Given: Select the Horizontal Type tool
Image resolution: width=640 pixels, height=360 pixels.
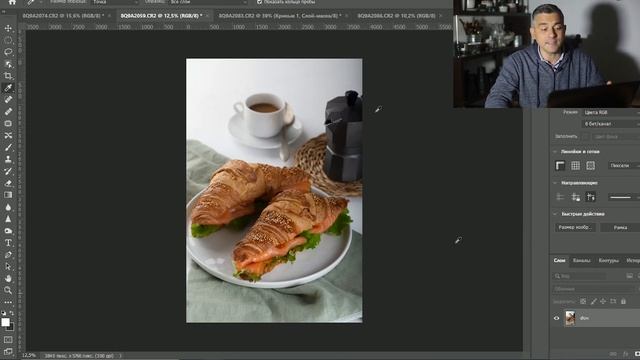Looking at the screenshot, I should pos(8,243).
